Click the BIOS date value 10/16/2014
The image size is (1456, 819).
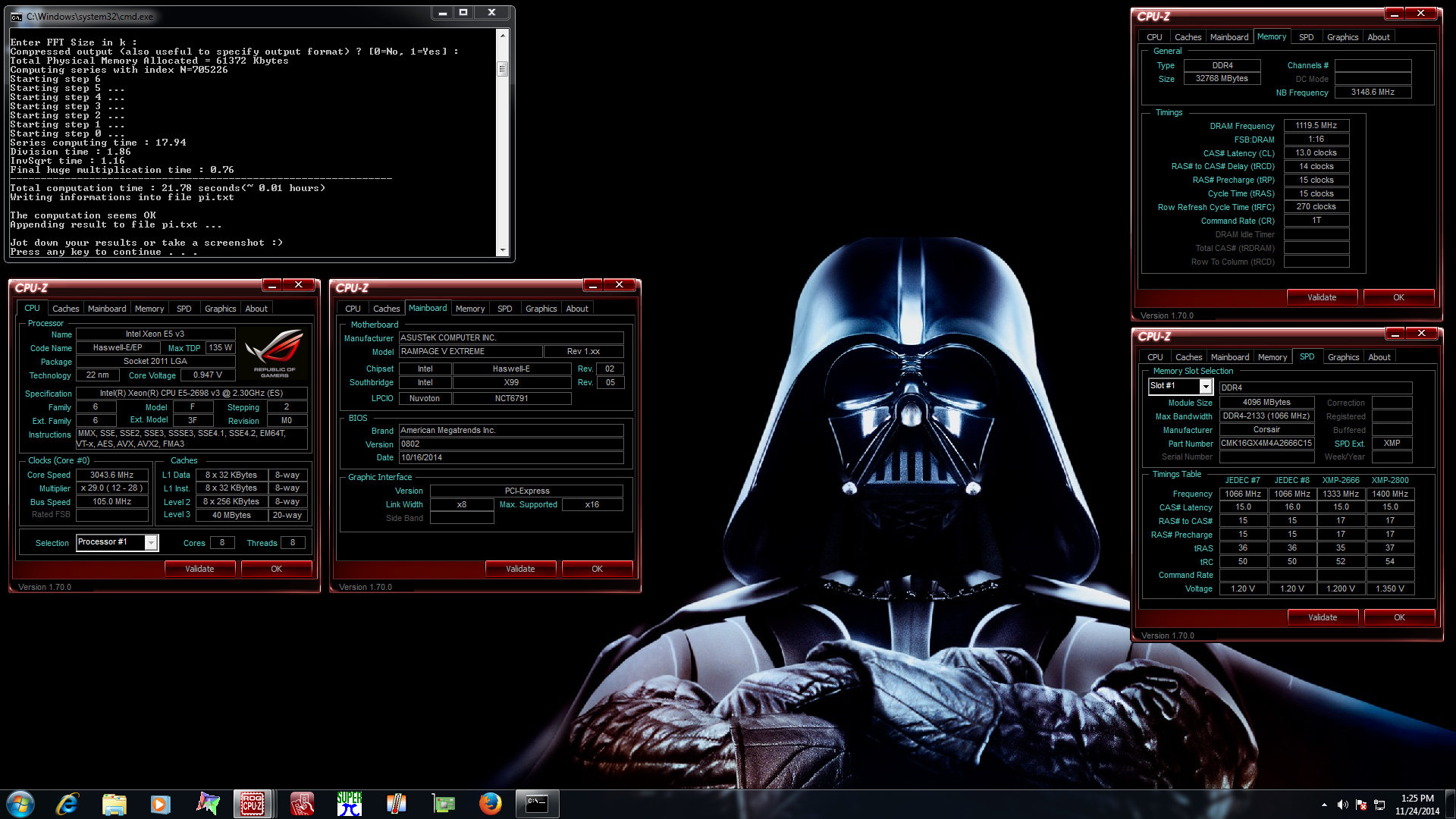511,457
